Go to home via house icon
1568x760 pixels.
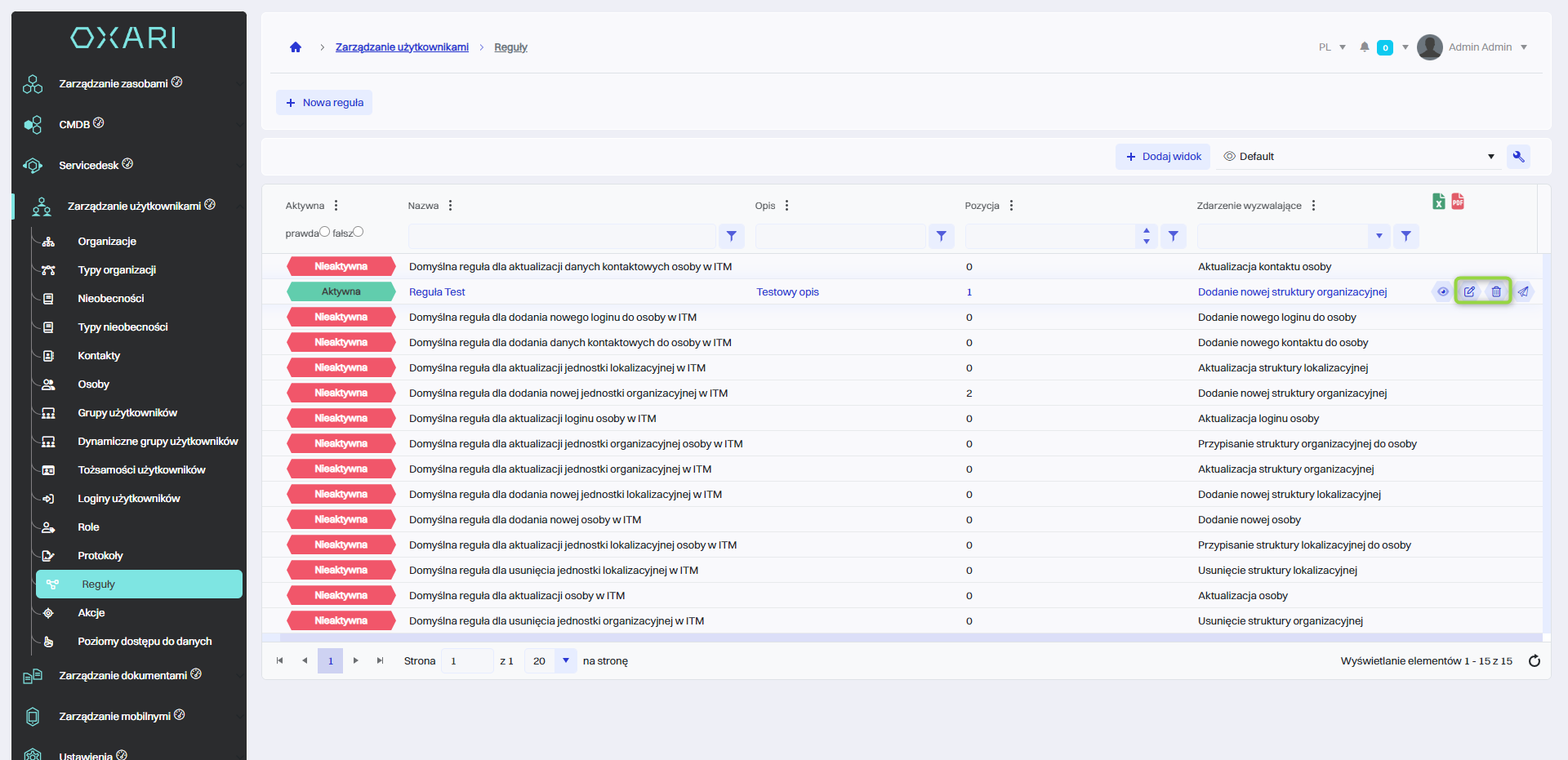pyautogui.click(x=296, y=47)
